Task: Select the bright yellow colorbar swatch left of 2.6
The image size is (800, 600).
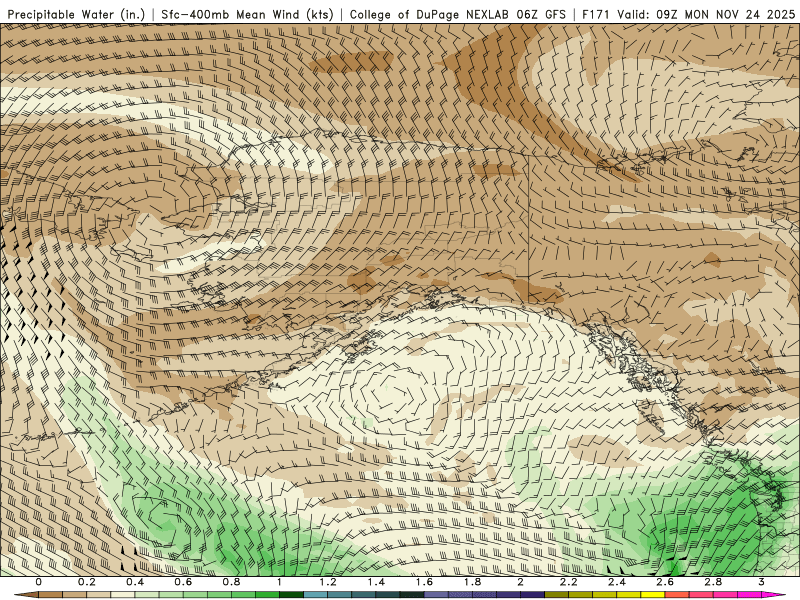Action: click(653, 594)
